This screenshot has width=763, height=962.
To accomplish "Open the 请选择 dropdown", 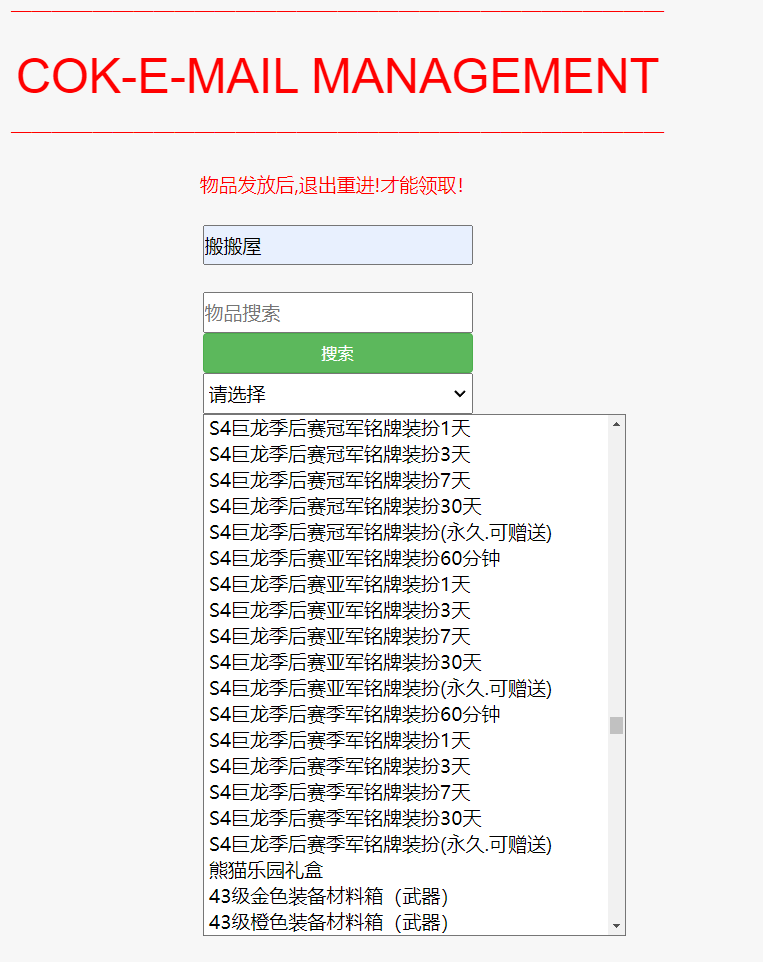I will [x=337, y=394].
